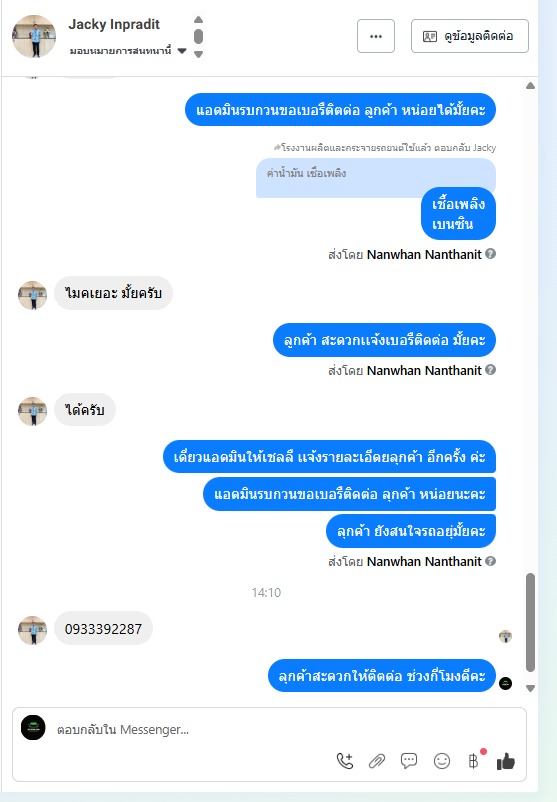
Task: Click the header scroll up arrow
Action: [x=199, y=19]
